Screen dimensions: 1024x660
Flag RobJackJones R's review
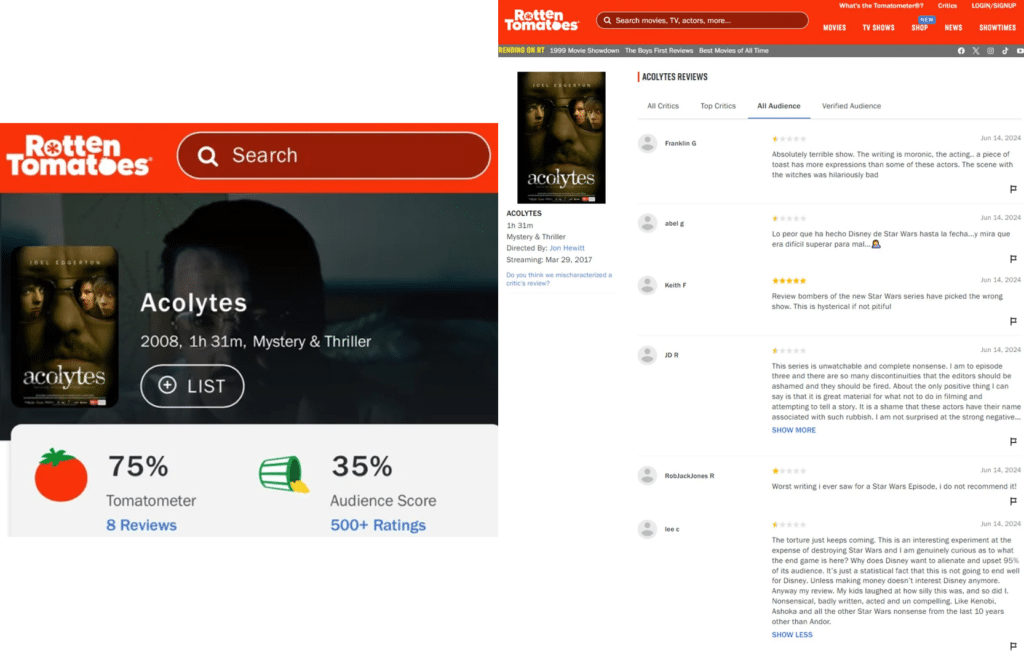coord(1013,501)
